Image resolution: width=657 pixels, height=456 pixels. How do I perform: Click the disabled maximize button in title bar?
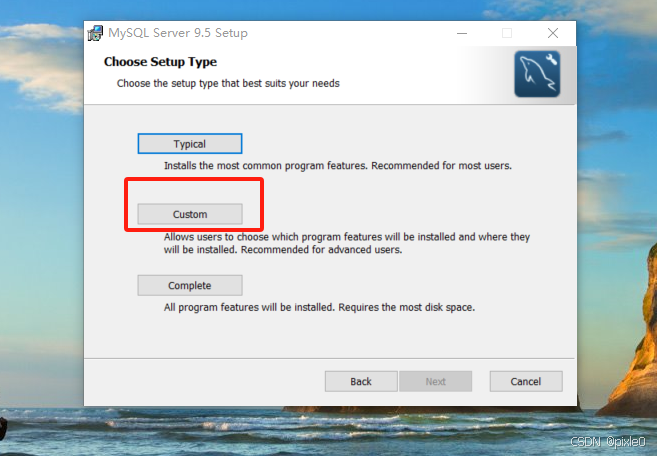coord(507,33)
